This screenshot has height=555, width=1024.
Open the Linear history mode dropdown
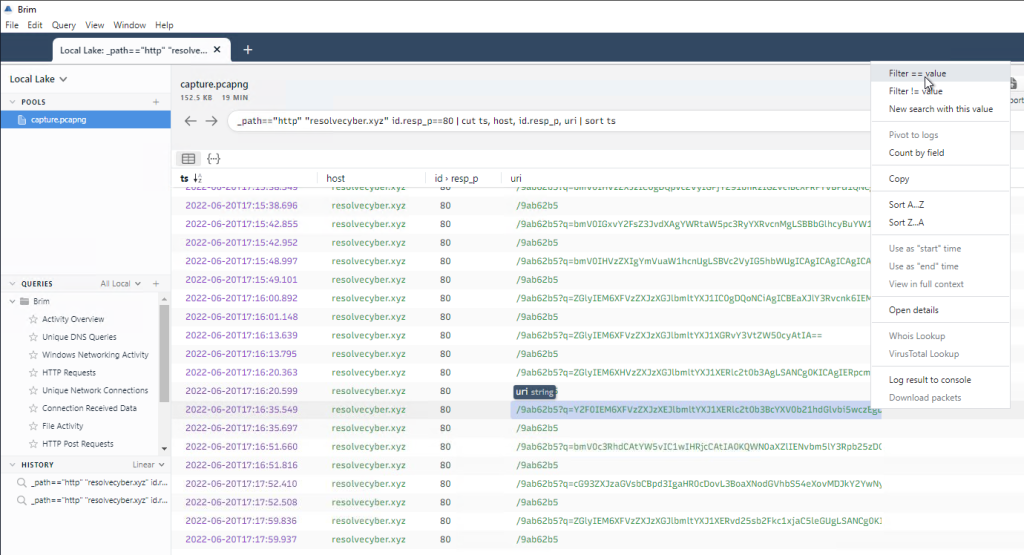coord(148,465)
